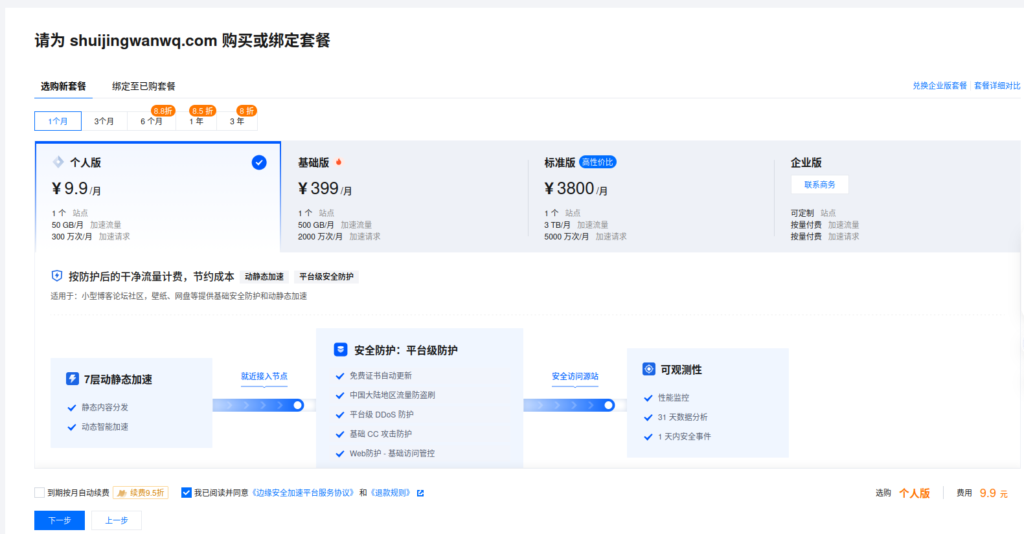Enable 到期按月自动续费 checkbox
1024x534 pixels.
(x=40, y=493)
